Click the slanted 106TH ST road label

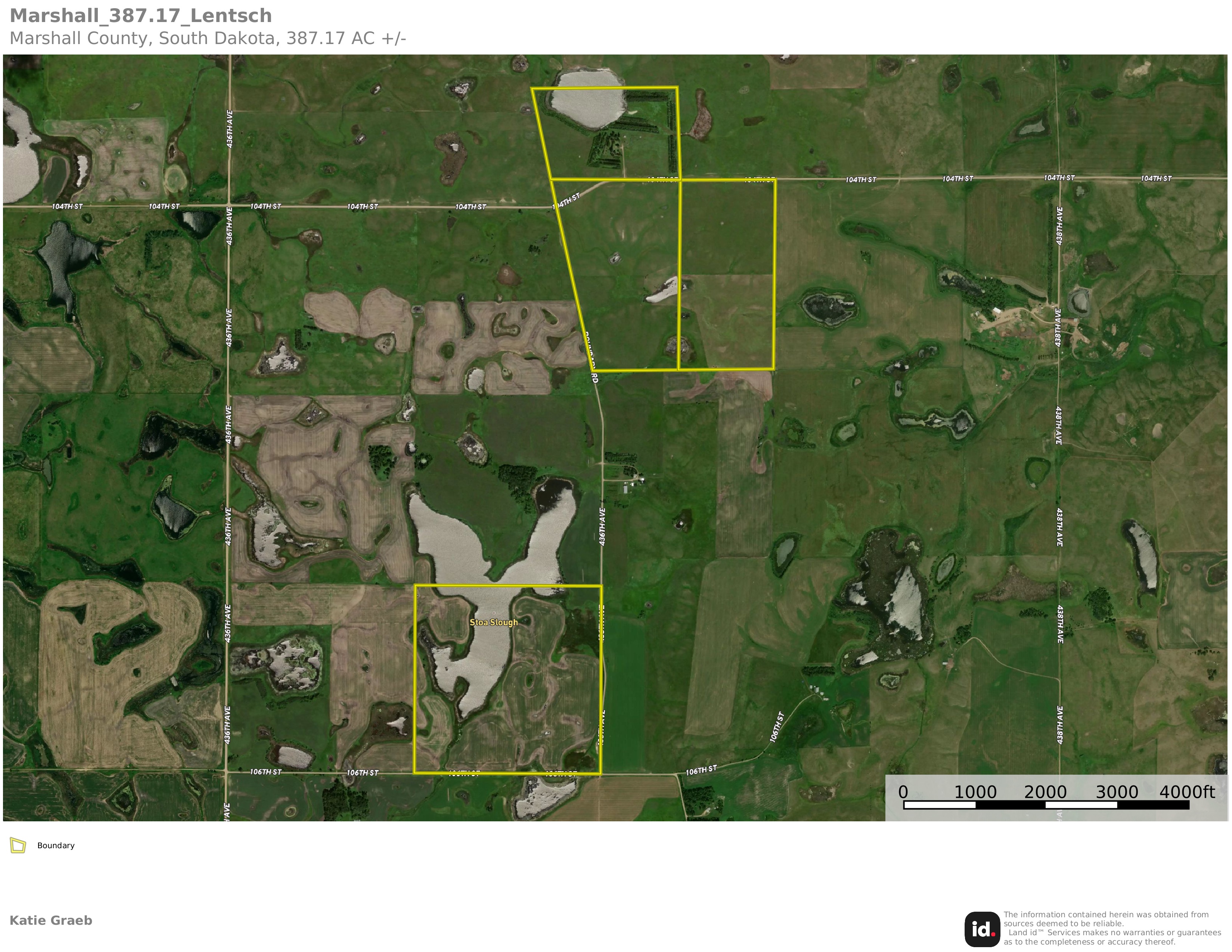777,727
